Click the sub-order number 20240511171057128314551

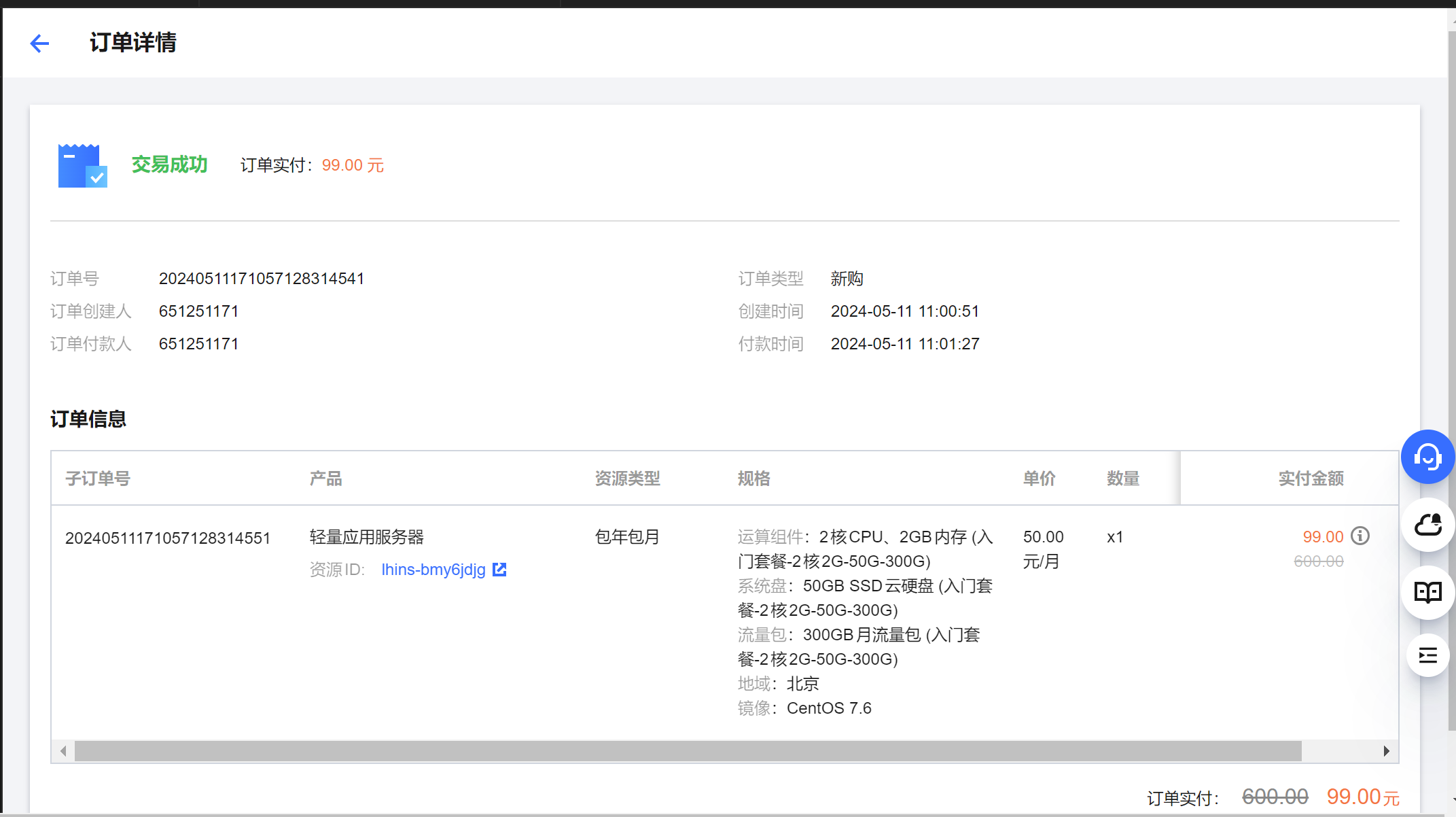[168, 538]
